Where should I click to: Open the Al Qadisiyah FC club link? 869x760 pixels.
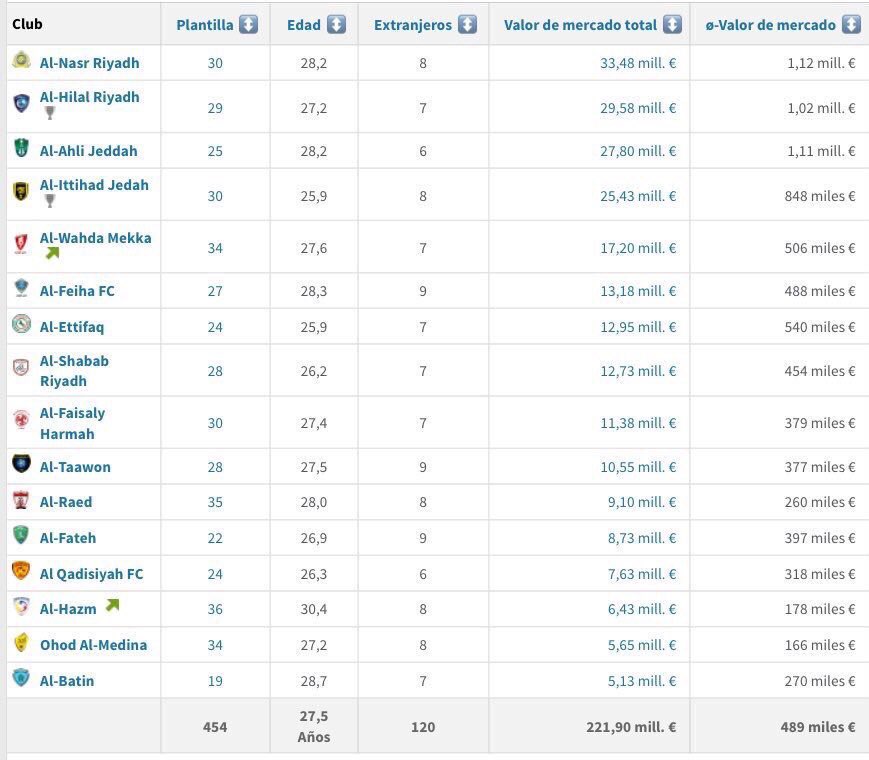[x=91, y=574]
